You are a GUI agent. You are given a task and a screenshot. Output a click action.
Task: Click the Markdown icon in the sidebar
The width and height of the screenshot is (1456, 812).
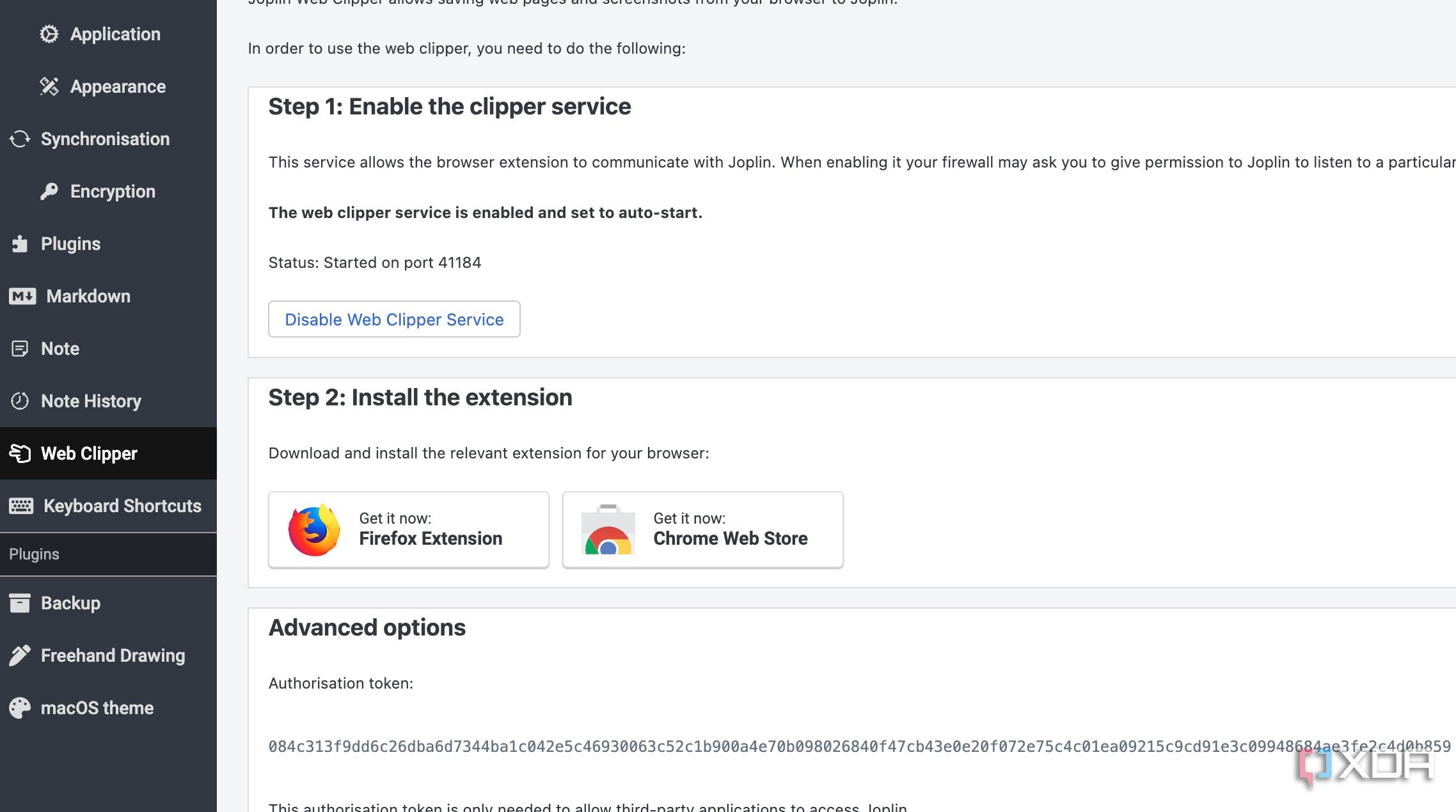[22, 296]
